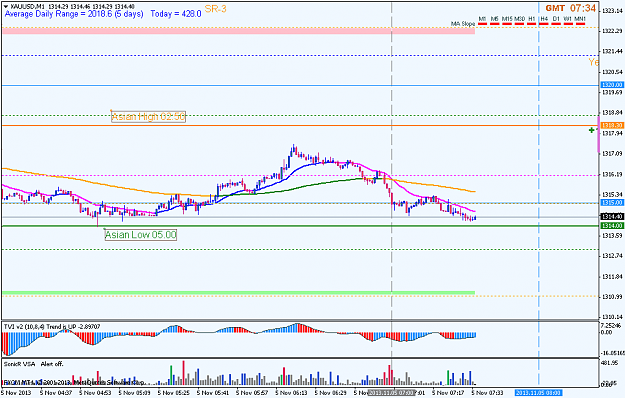Click the solid green Asian Low line
This screenshot has height=398, width=625.
point(300,226)
